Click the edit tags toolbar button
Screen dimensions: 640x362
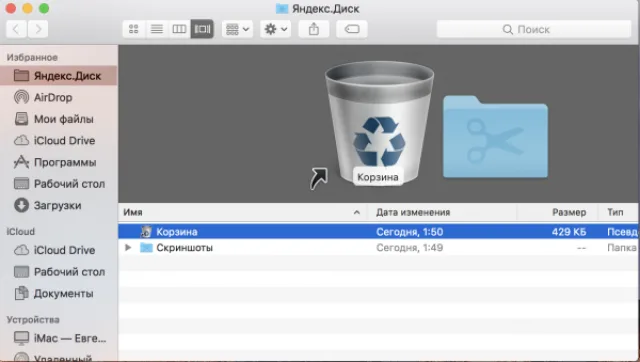click(x=351, y=29)
